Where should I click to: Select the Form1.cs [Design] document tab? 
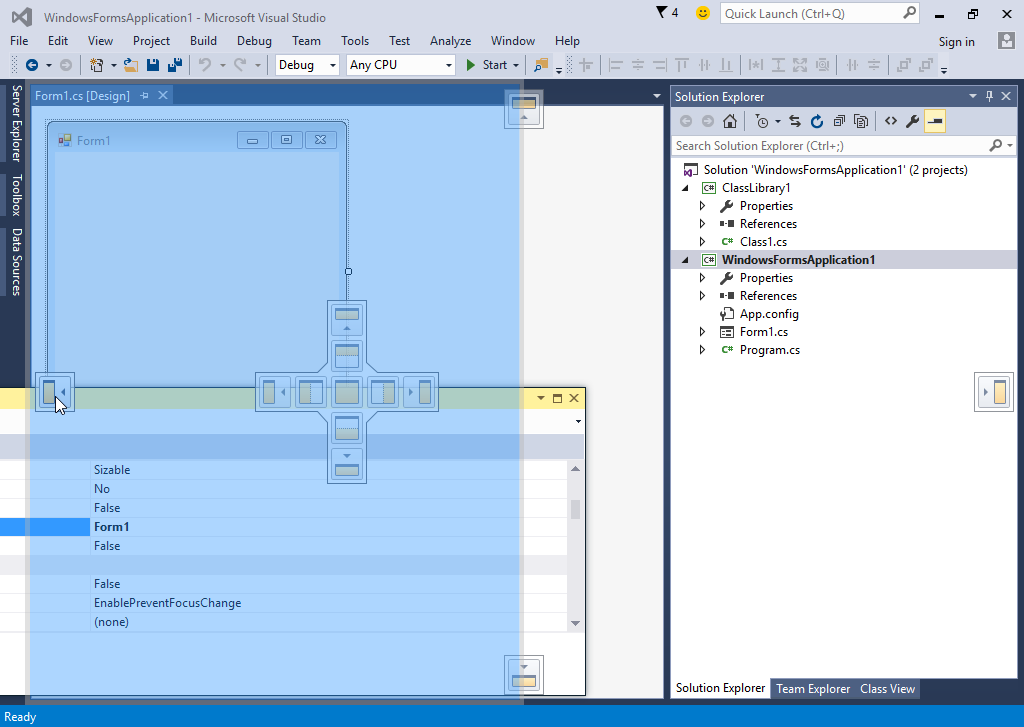[82, 95]
